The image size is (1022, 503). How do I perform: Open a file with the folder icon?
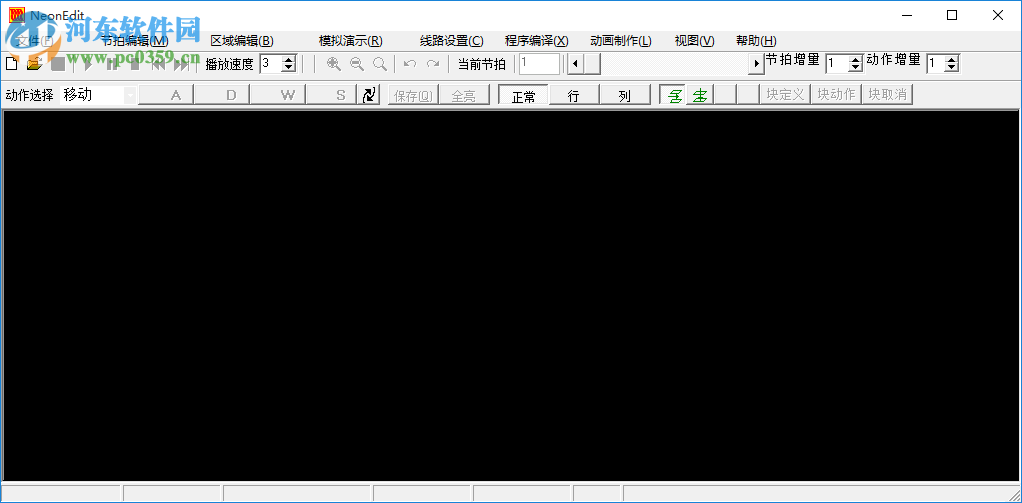pos(34,64)
